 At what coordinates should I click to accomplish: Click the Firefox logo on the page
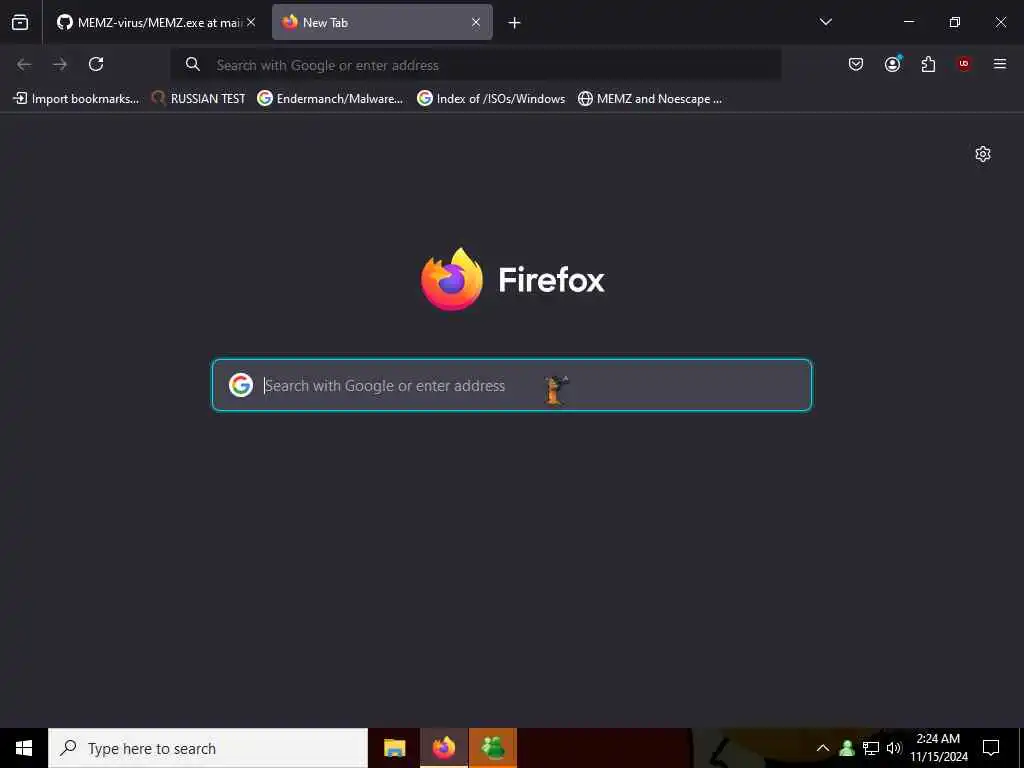point(452,279)
